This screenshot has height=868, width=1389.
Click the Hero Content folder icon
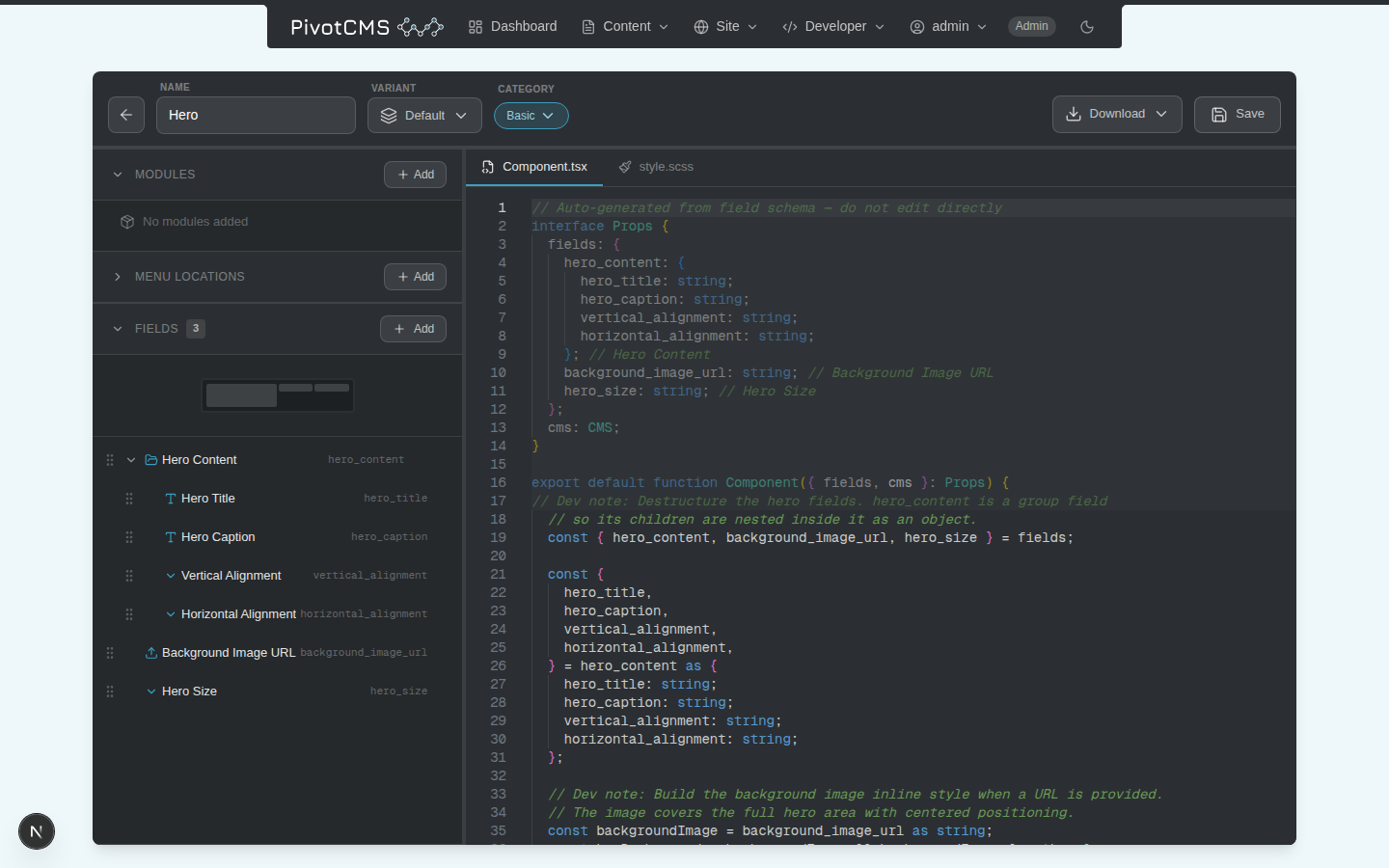(151, 460)
